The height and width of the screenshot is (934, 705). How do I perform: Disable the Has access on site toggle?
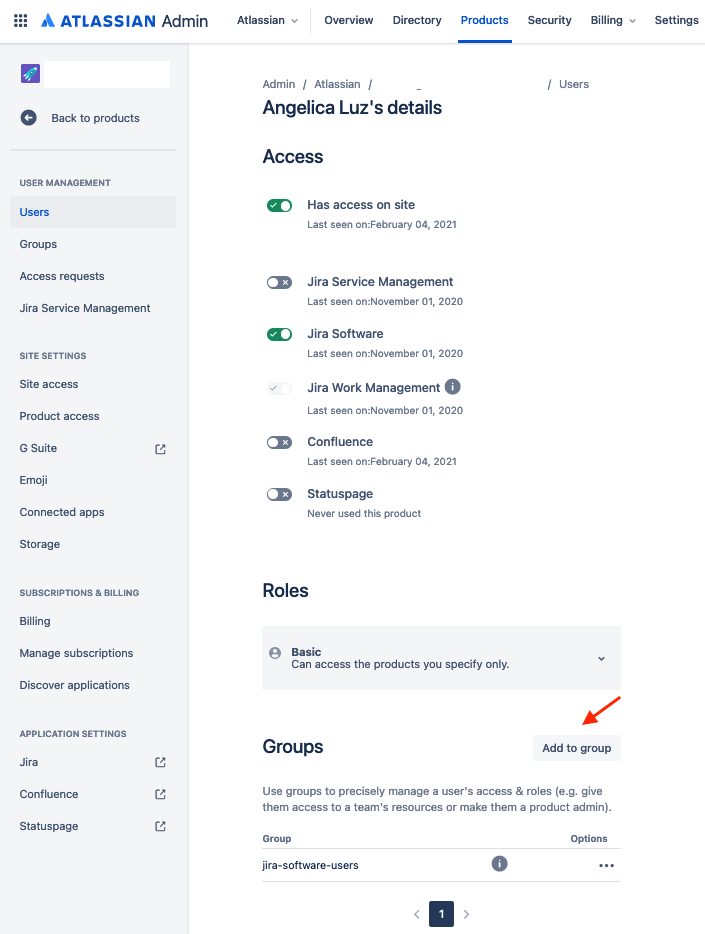tap(279, 205)
